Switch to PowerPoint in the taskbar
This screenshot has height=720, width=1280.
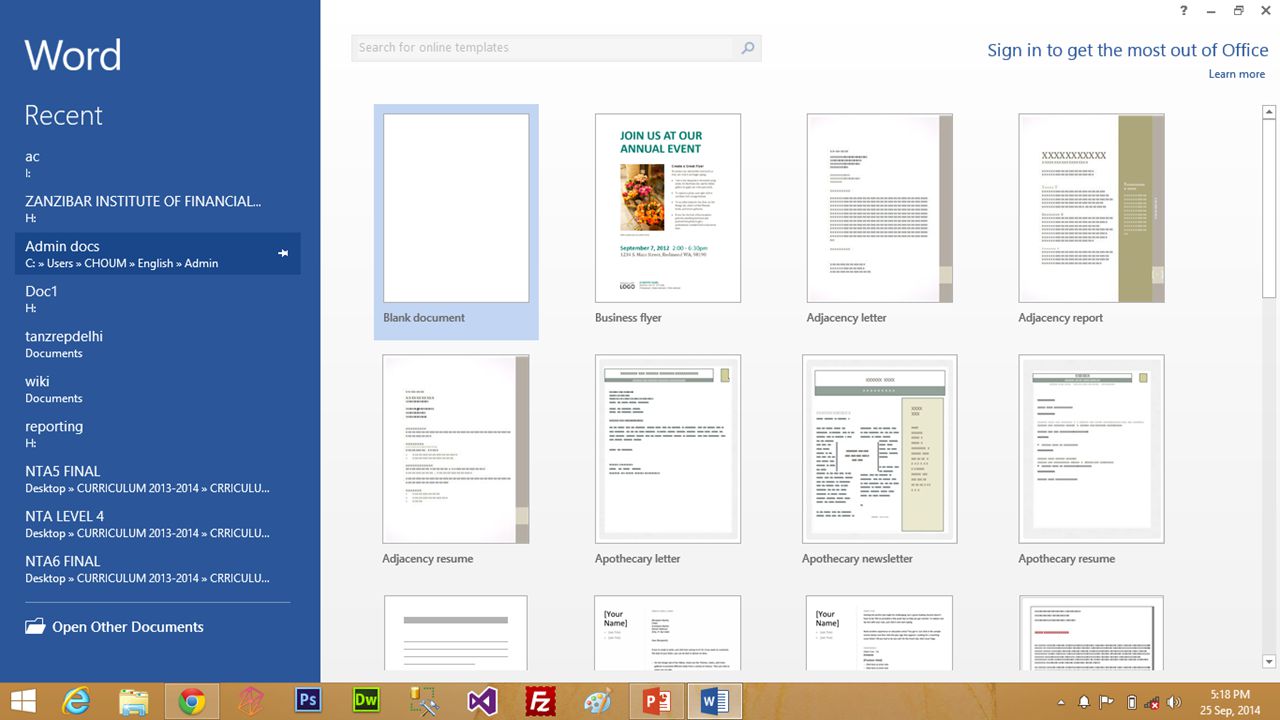click(x=657, y=702)
